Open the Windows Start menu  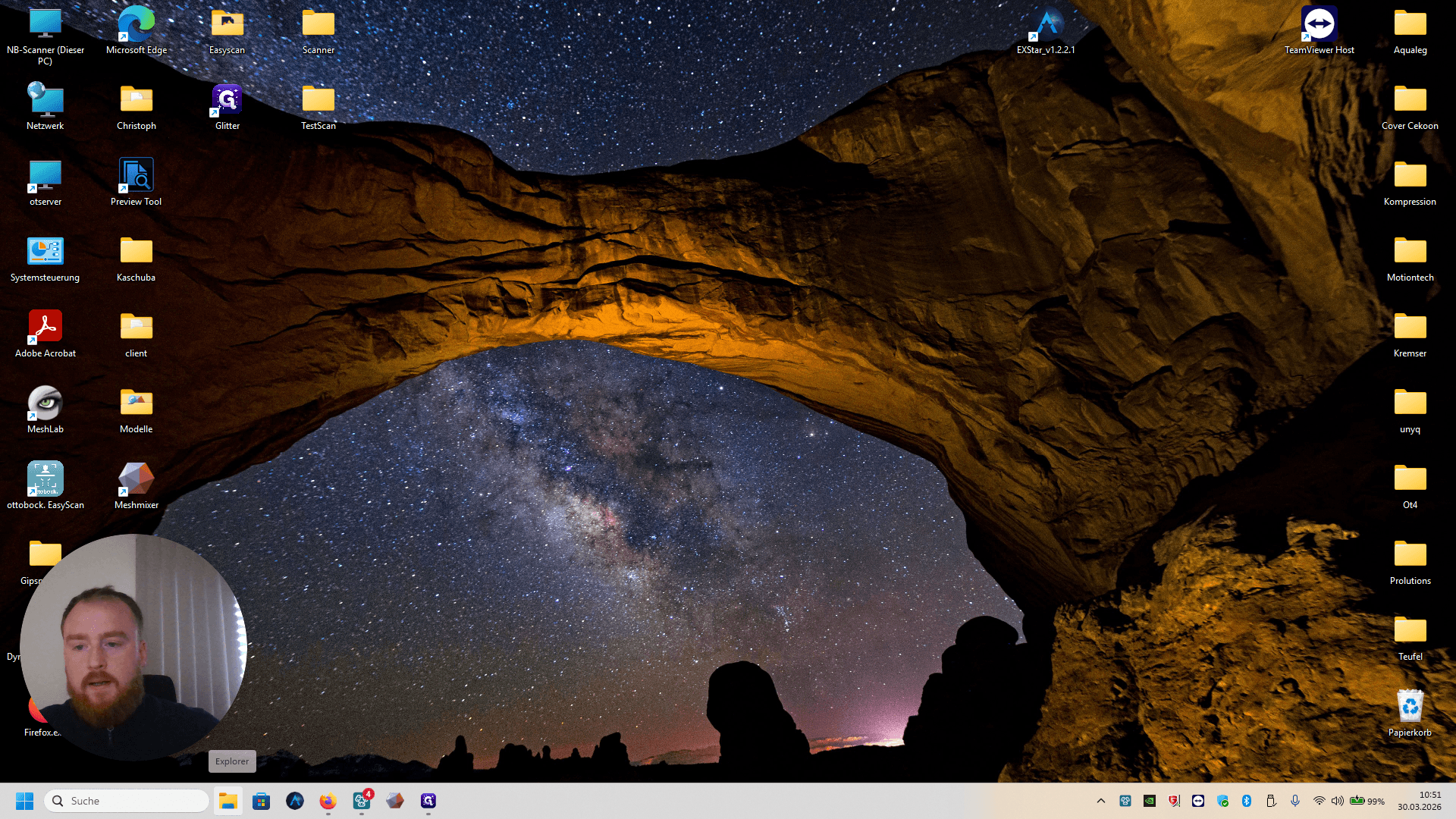click(25, 801)
